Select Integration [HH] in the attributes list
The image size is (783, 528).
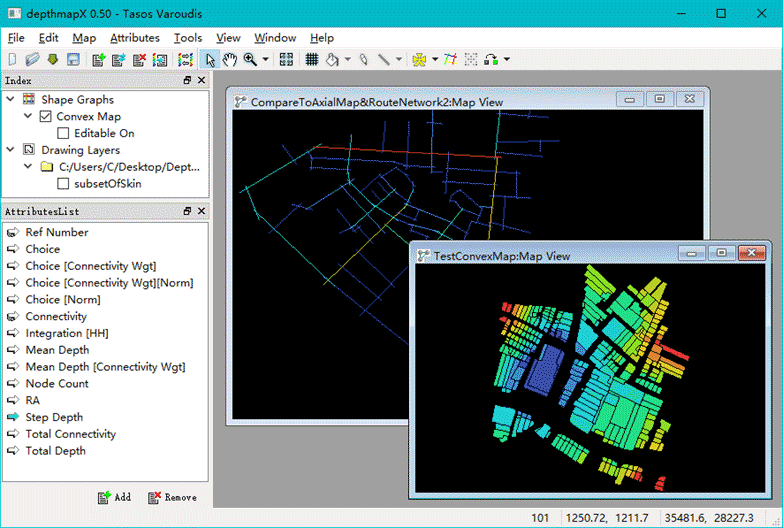click(67, 333)
